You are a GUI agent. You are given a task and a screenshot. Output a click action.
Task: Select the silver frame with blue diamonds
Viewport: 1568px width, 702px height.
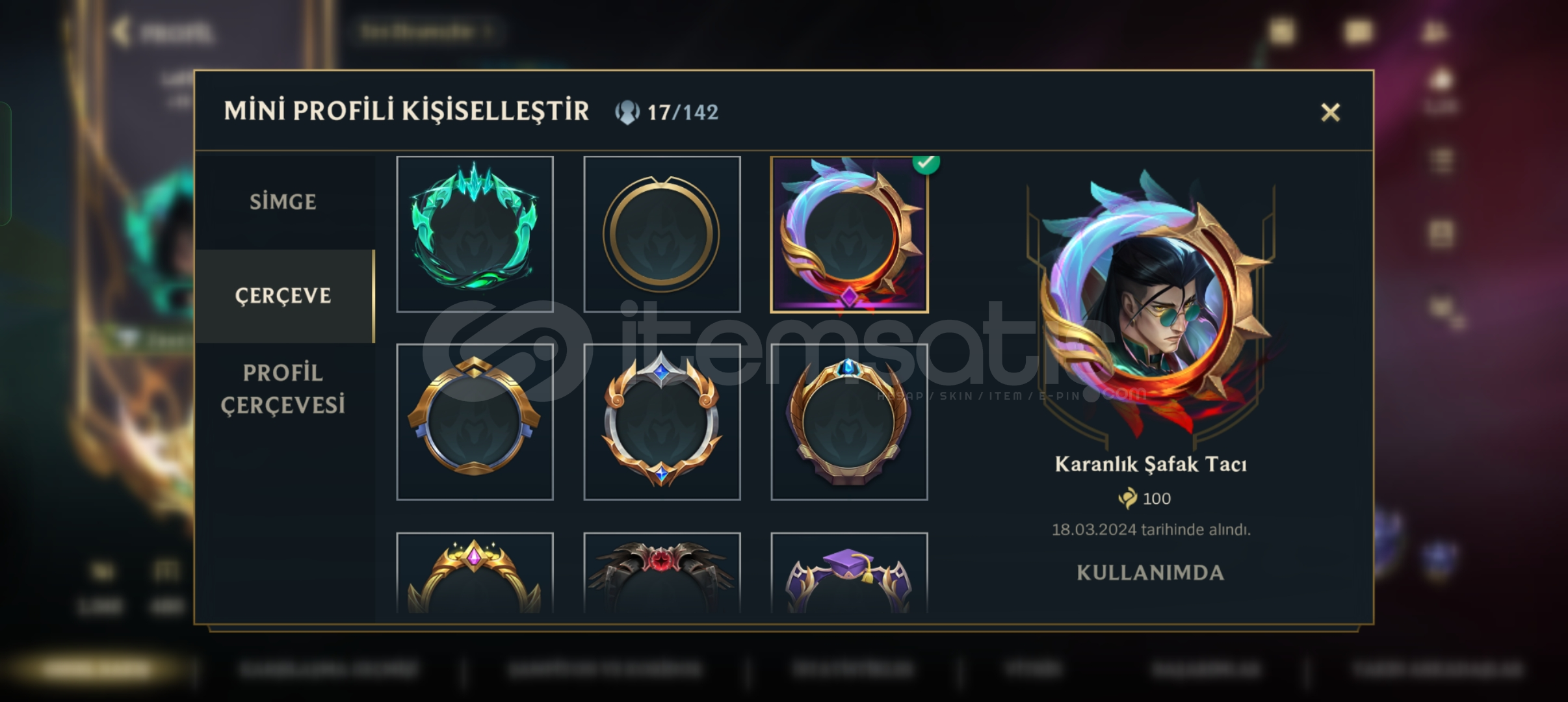[x=662, y=422]
